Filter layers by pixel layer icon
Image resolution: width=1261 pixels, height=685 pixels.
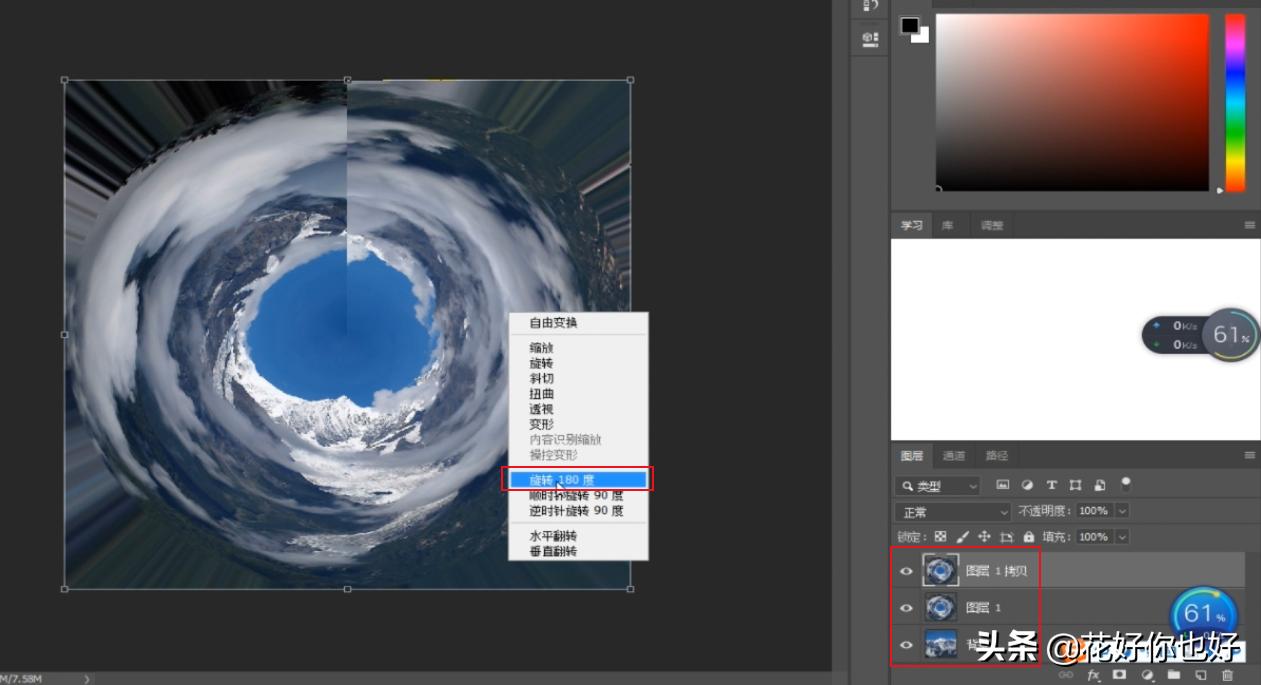[x=1003, y=485]
